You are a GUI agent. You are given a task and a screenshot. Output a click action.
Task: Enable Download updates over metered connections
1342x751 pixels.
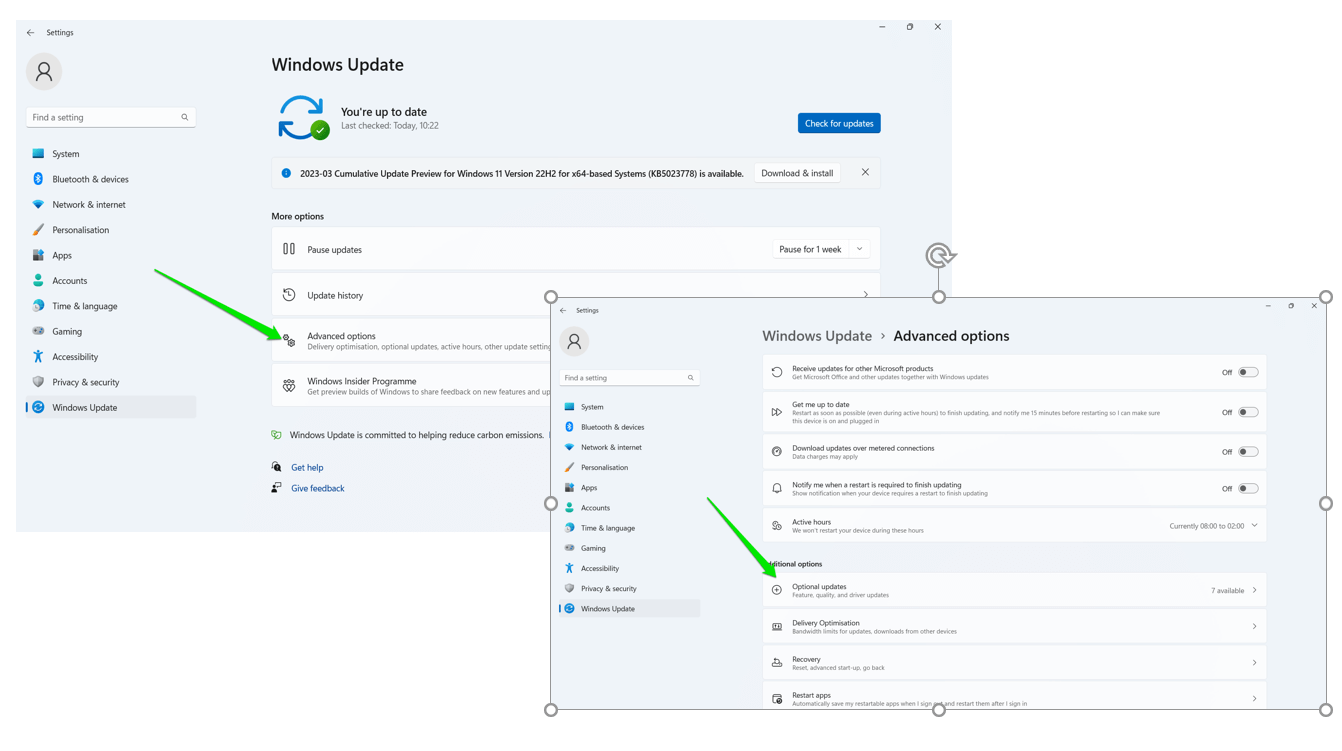[1248, 452]
